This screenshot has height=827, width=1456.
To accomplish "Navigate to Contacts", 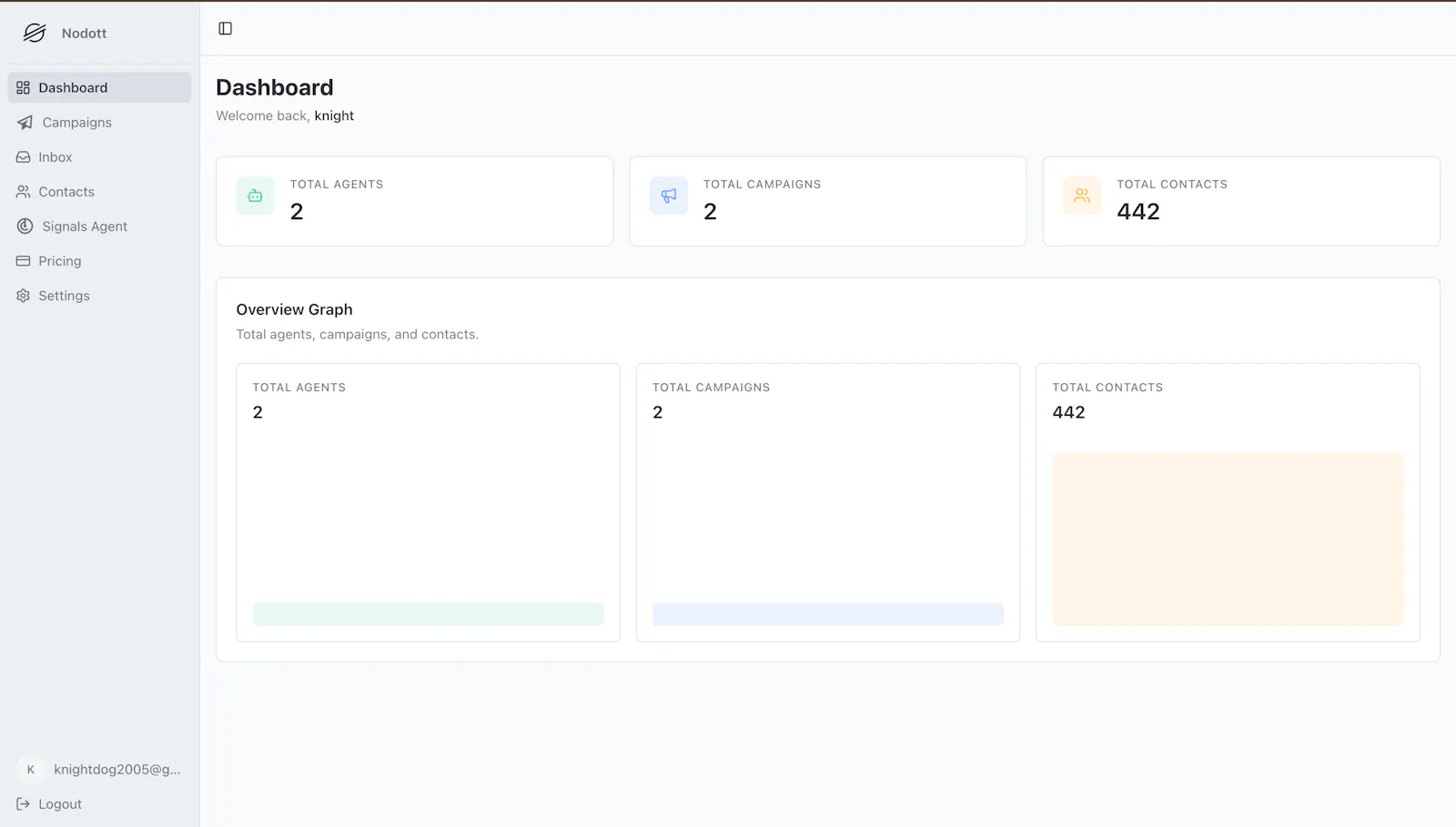I will coord(99,191).
